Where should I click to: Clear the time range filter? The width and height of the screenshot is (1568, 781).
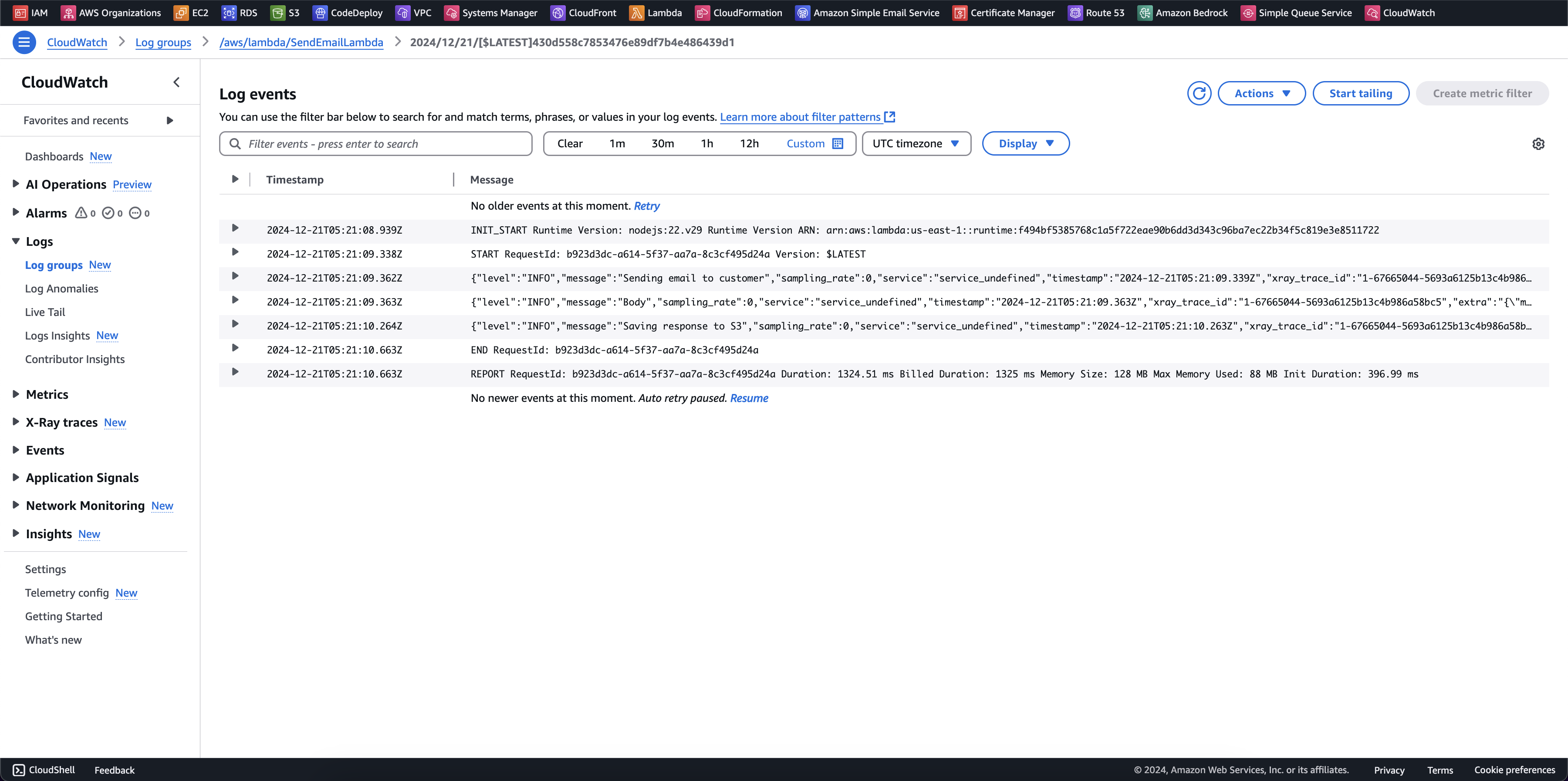pos(570,144)
